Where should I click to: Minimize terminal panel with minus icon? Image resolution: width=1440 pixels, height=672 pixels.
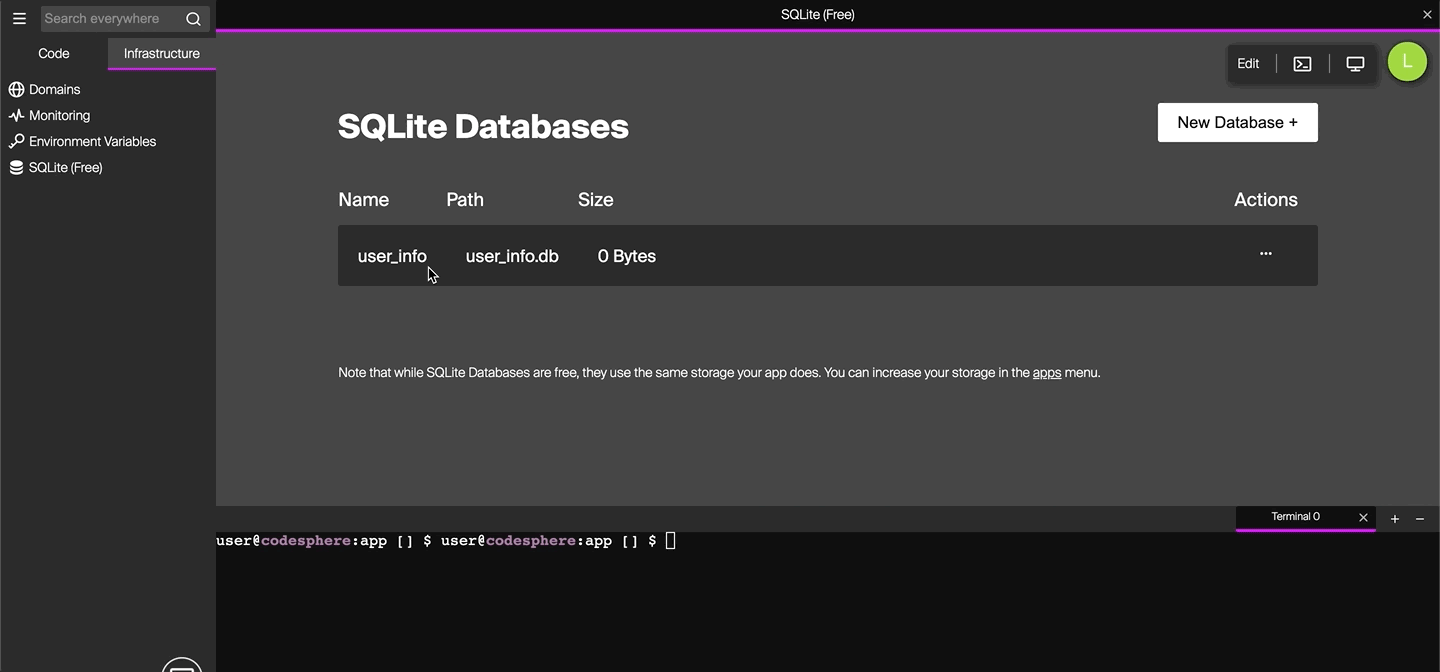pyautogui.click(x=1420, y=518)
